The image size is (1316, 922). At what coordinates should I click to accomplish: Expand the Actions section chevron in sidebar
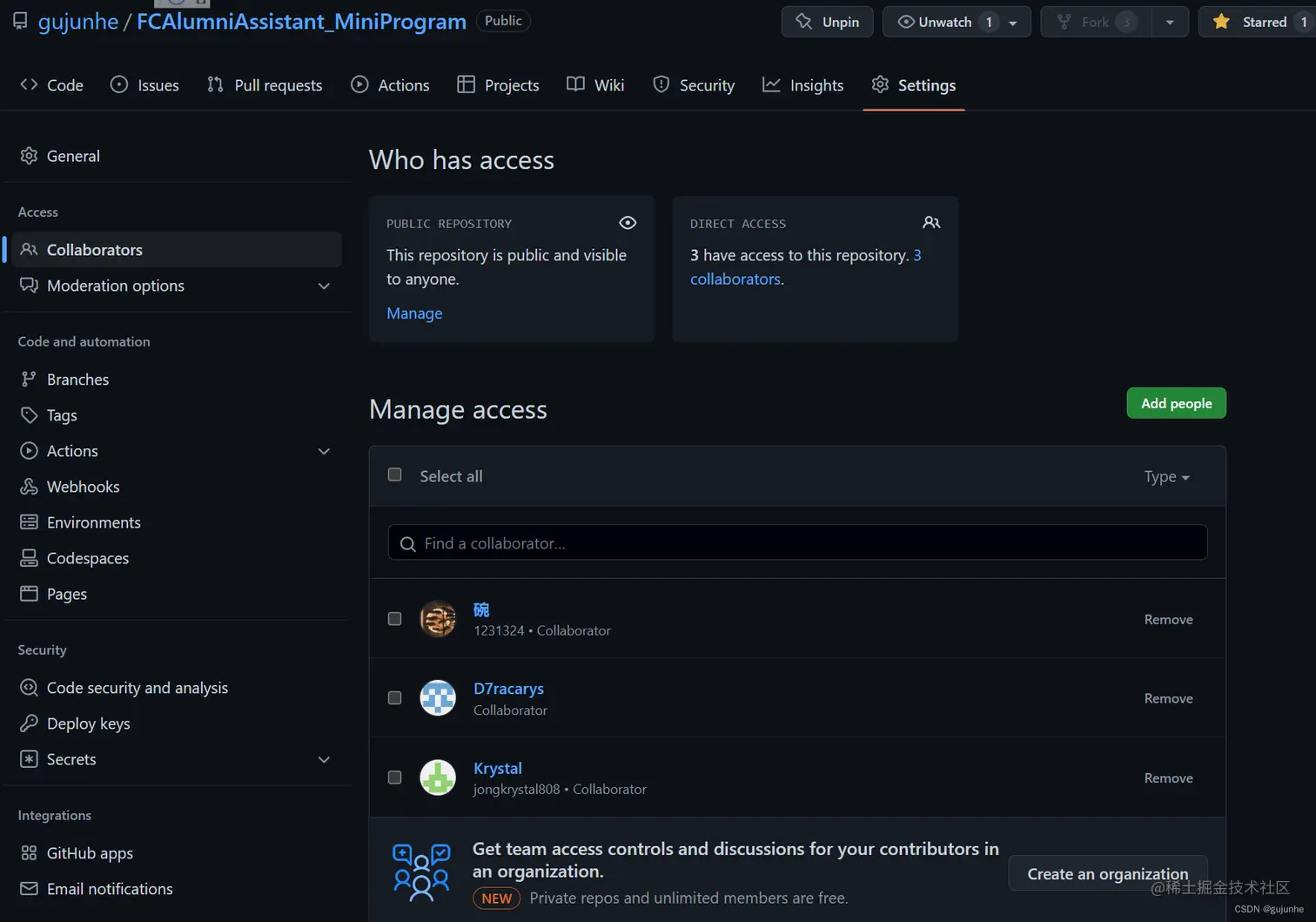coord(324,451)
